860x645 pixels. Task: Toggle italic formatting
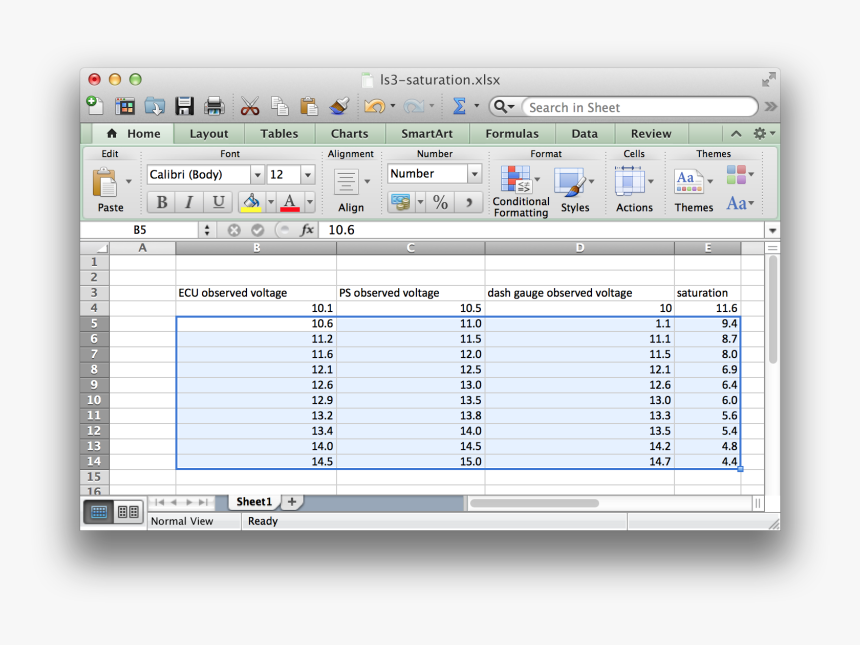tap(187, 202)
